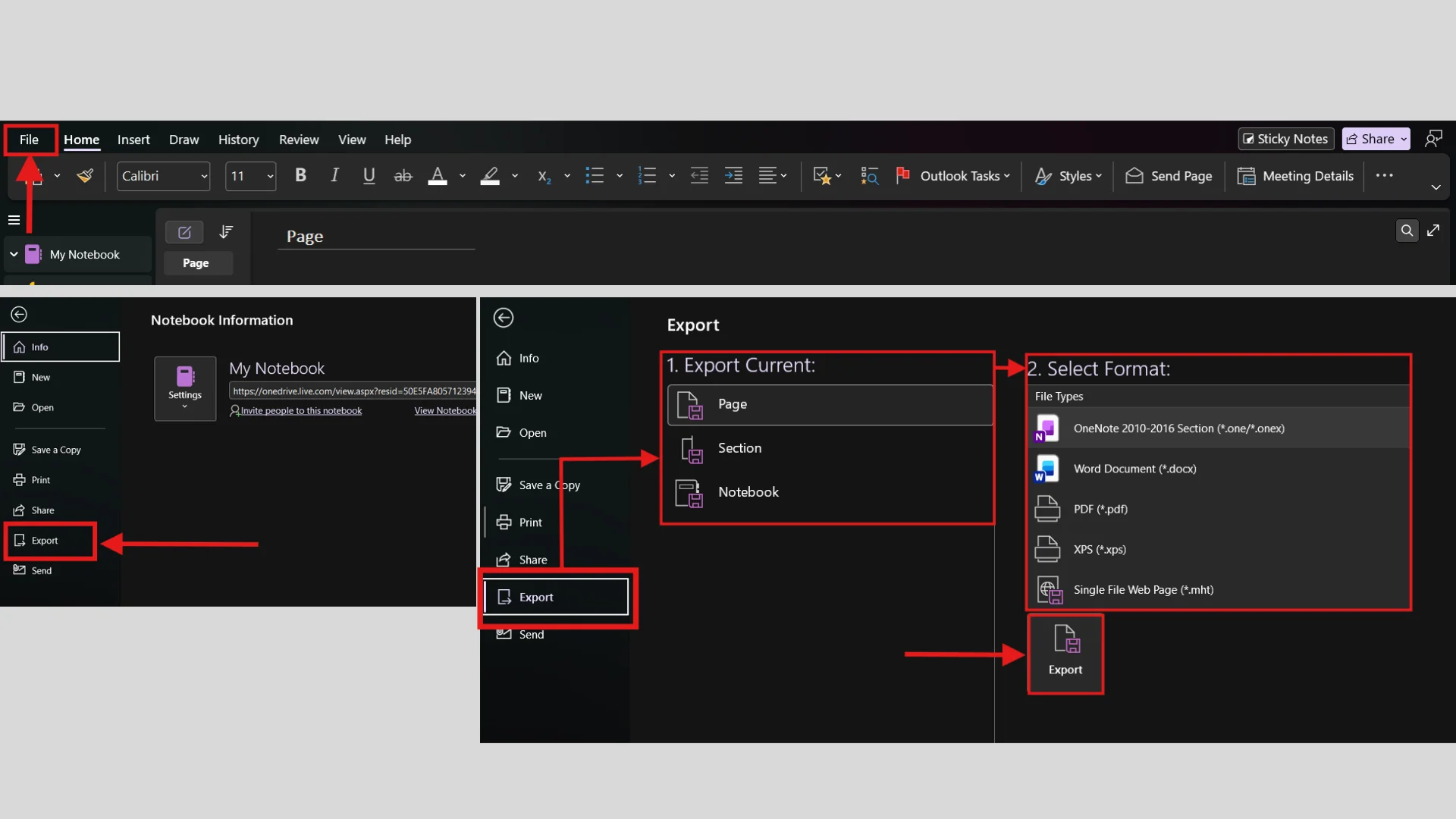Open the highlight color dropdown arrow
Screen dimensions: 1456x819
coord(515,176)
